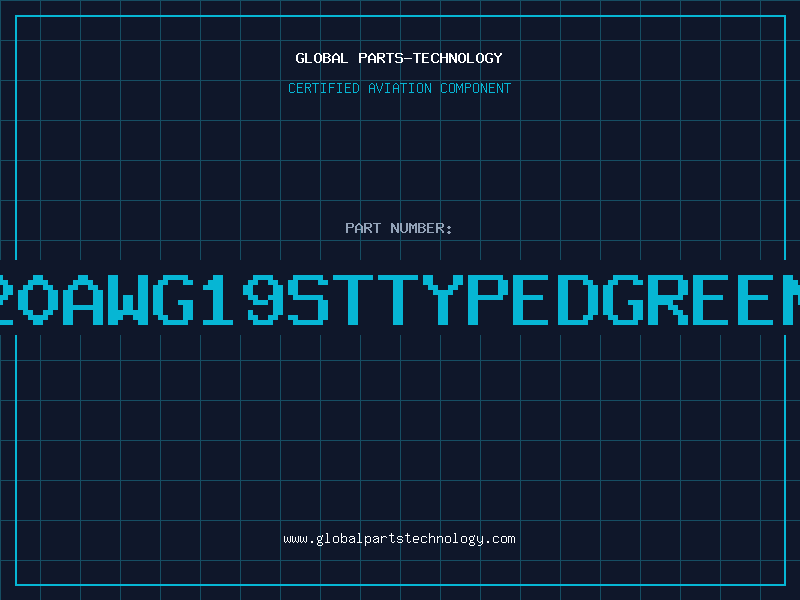Click the large 20AWG19STTYPEDGREEN part number

pyautogui.click(x=400, y=300)
